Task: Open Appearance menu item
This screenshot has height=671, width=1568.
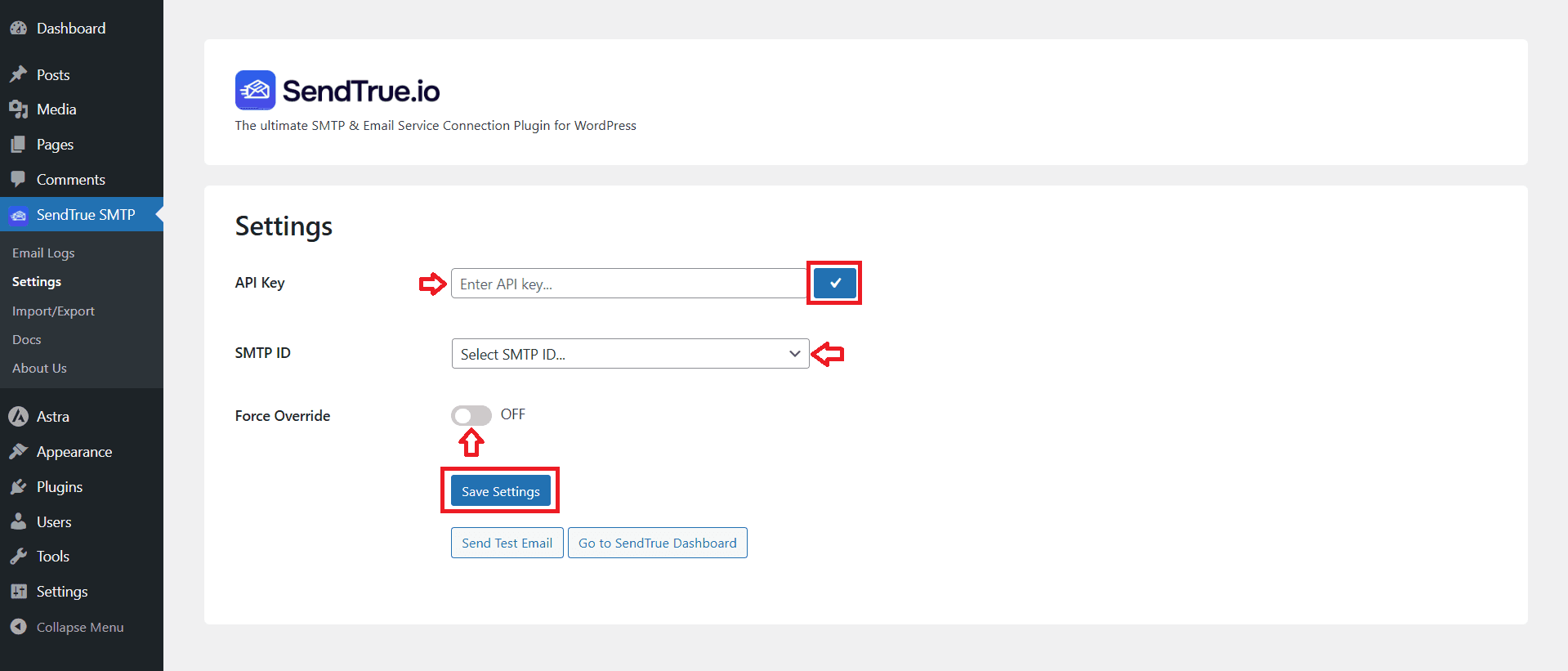Action: point(82,451)
